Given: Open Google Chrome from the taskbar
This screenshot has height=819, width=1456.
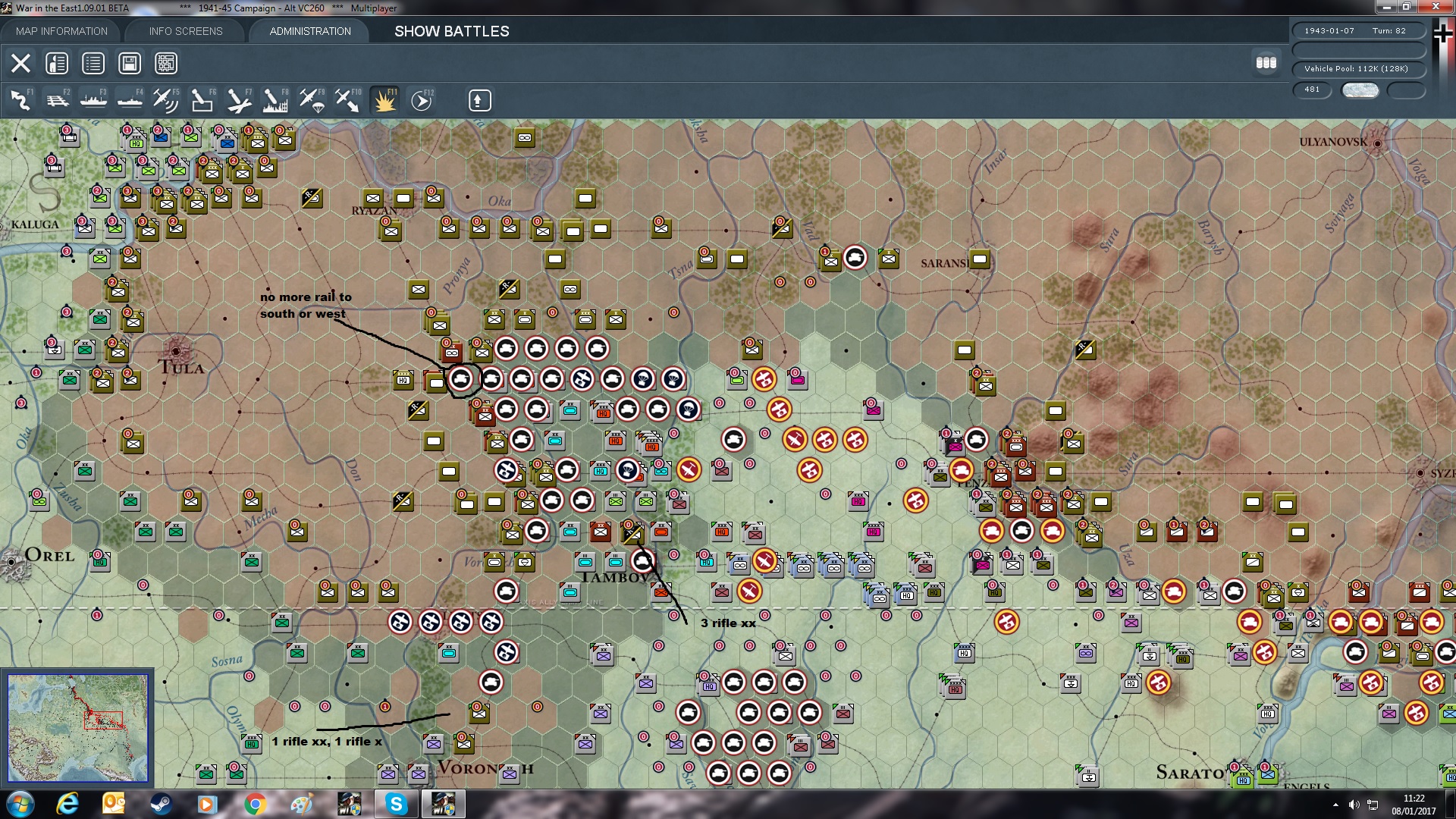Looking at the screenshot, I should 255,804.
